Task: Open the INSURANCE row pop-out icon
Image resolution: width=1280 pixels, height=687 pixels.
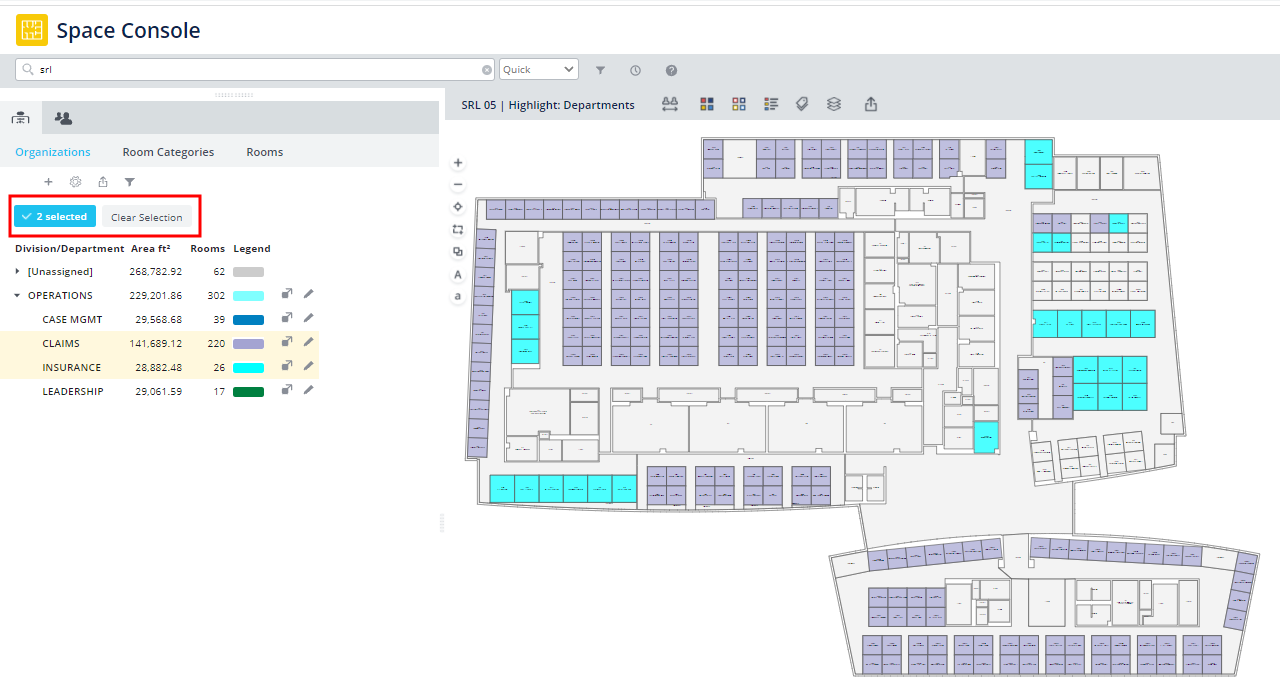Action: tap(287, 367)
